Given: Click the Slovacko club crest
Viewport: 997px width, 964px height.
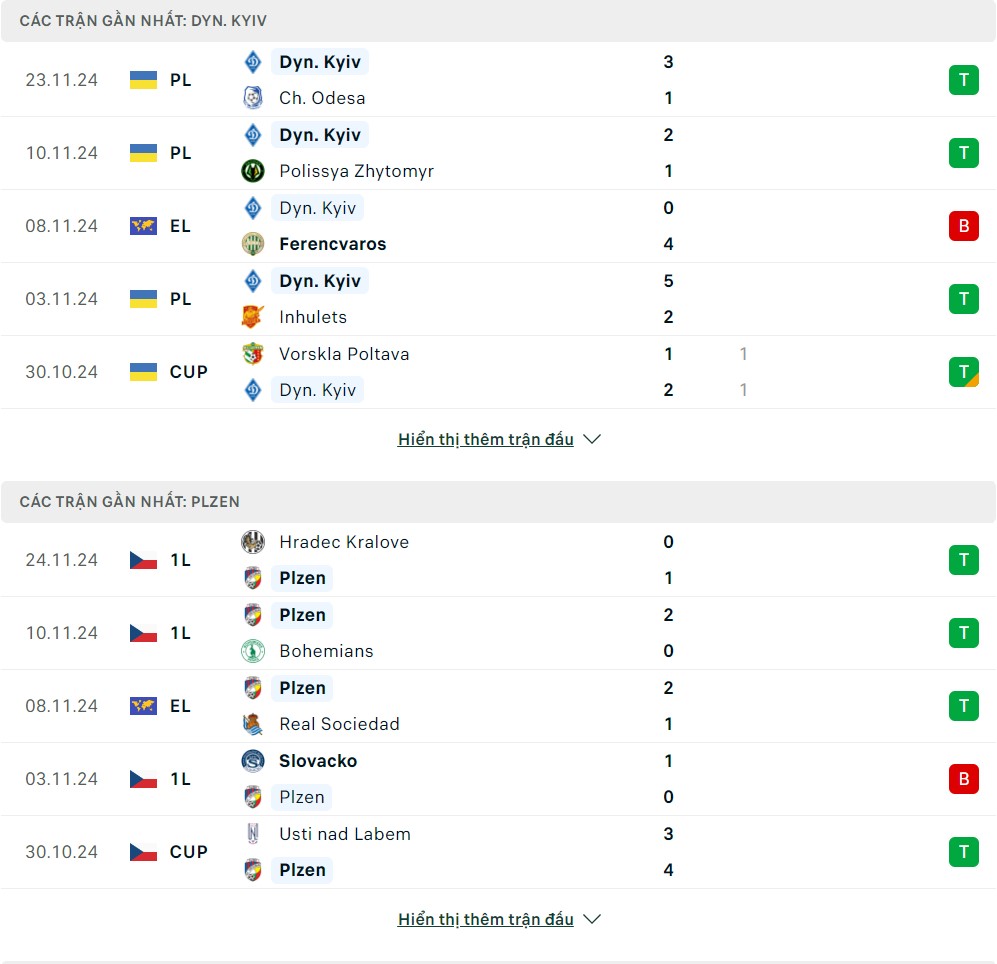Looking at the screenshot, I should 252,761.
